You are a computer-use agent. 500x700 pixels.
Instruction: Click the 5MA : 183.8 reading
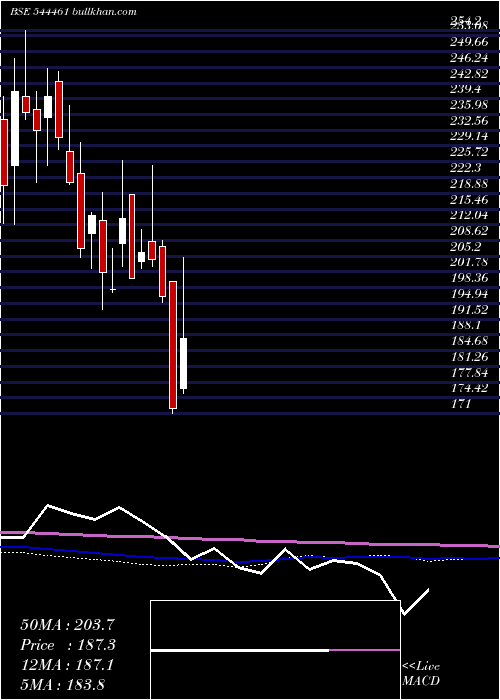[62, 684]
